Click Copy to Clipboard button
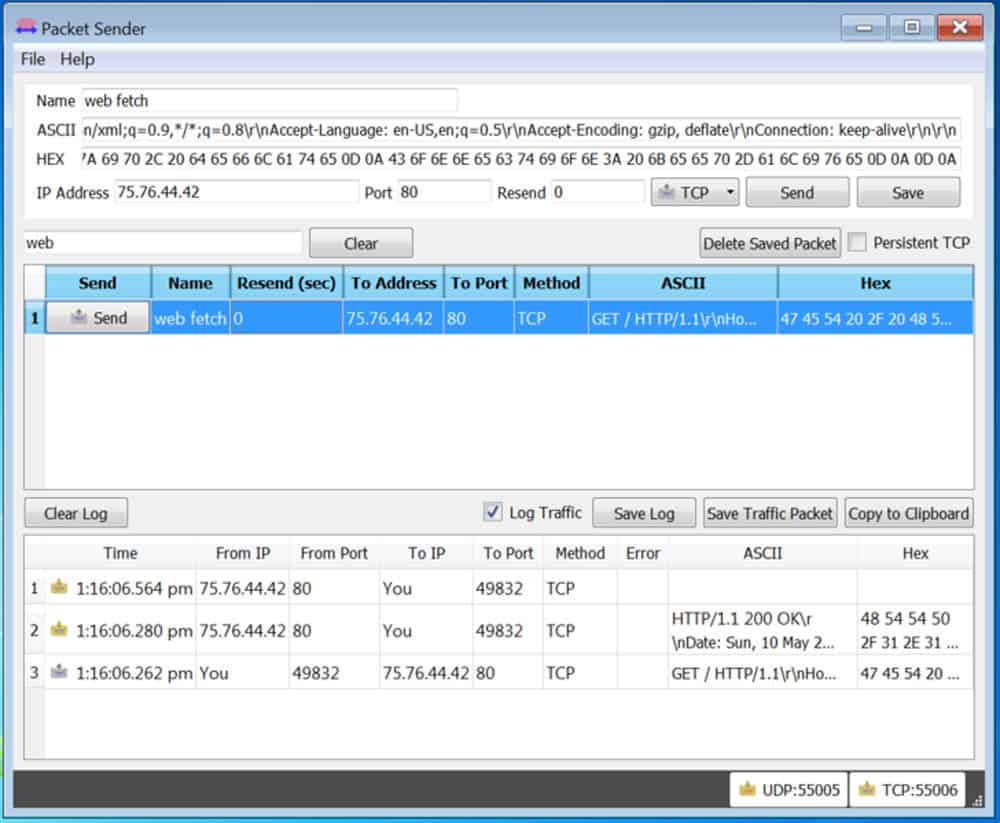This screenshot has width=1000, height=823. click(x=908, y=514)
